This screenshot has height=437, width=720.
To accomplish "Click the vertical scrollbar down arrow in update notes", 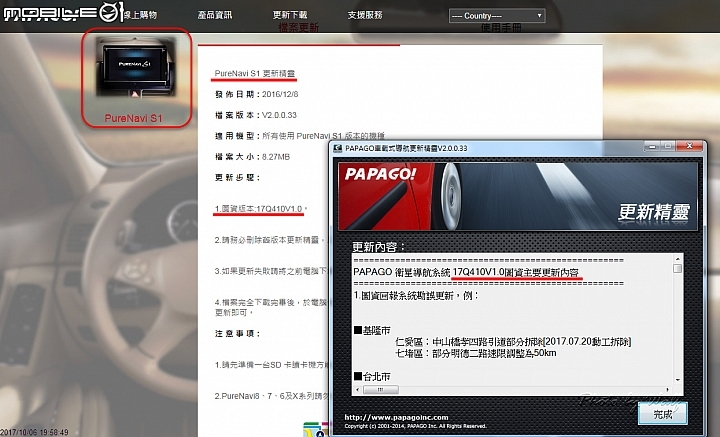I will point(677,380).
